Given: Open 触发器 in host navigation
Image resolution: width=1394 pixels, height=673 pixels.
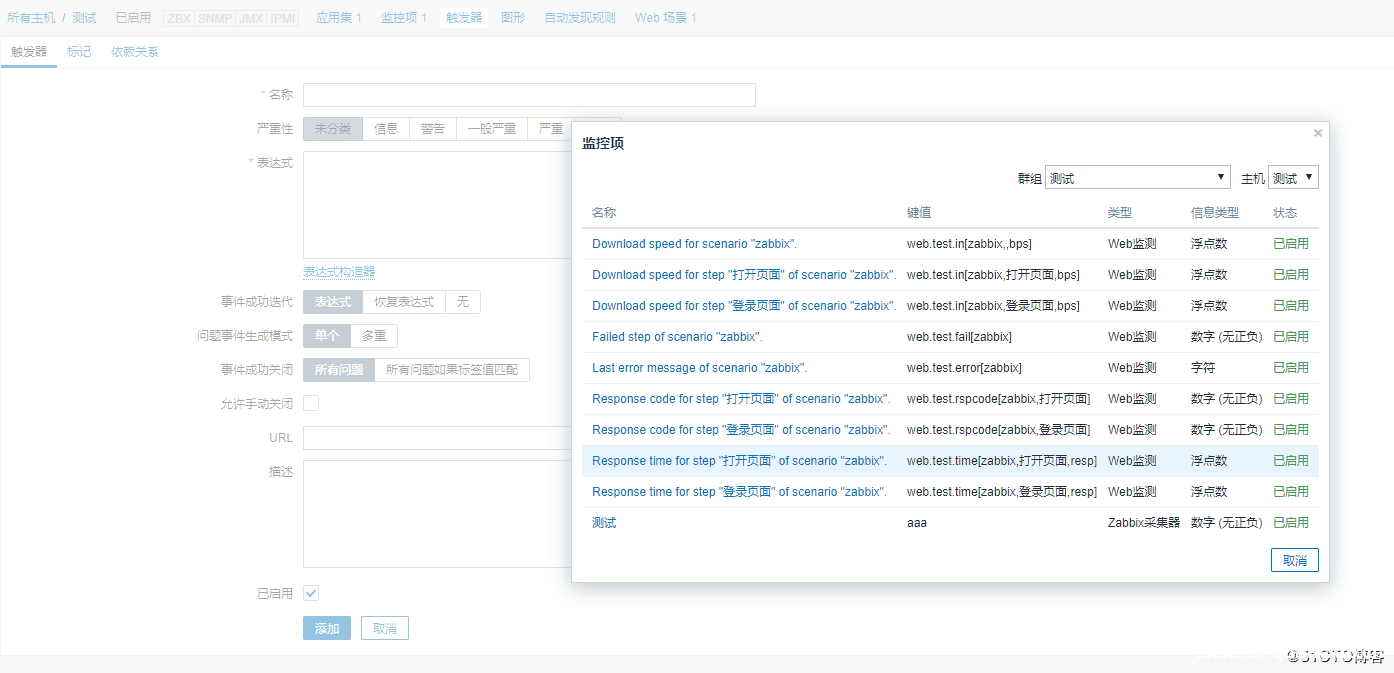Looking at the screenshot, I should [x=464, y=18].
